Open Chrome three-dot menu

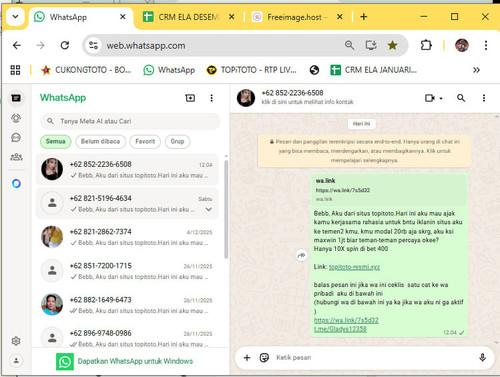[x=486, y=45]
